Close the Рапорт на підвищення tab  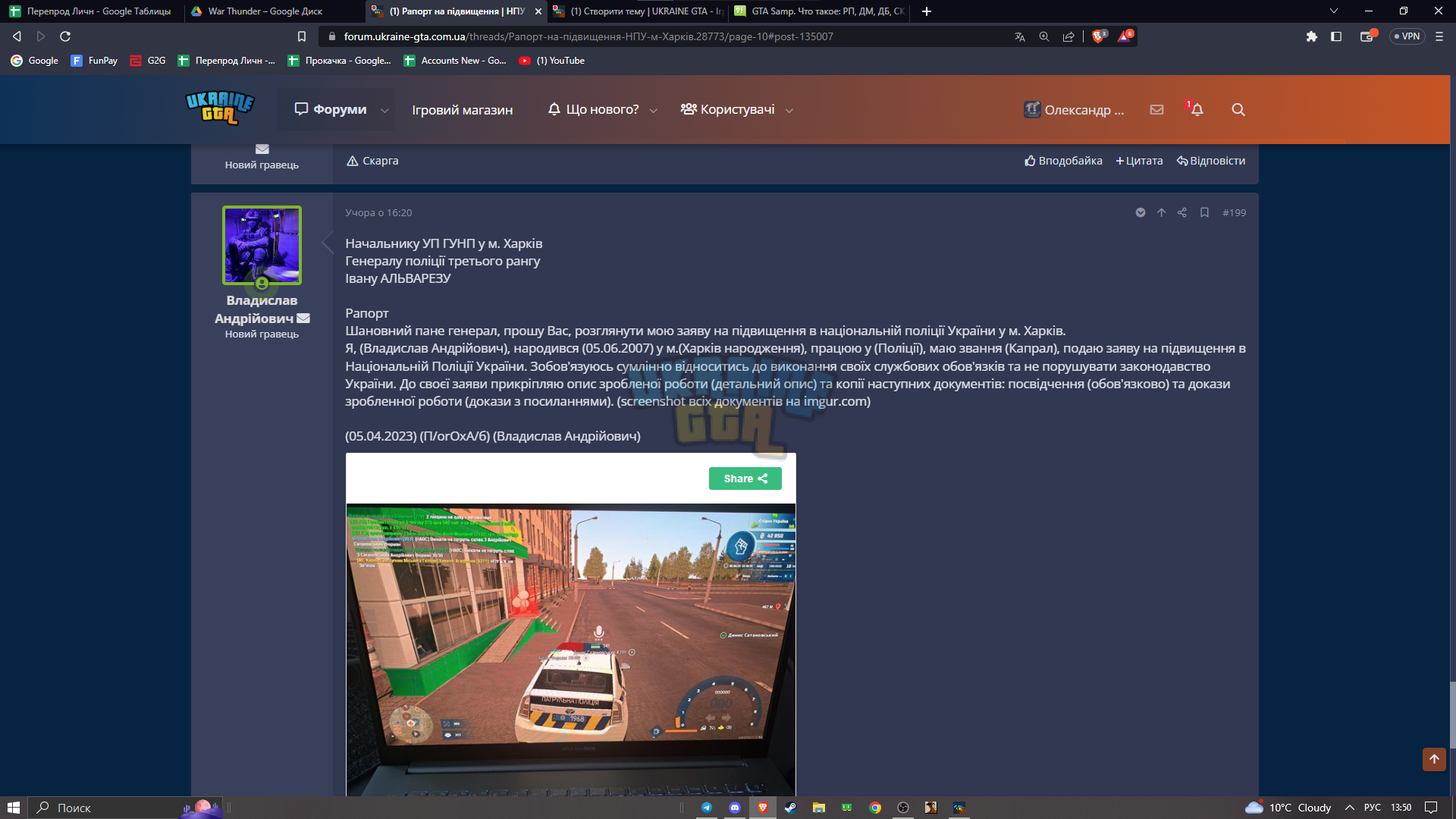538,11
